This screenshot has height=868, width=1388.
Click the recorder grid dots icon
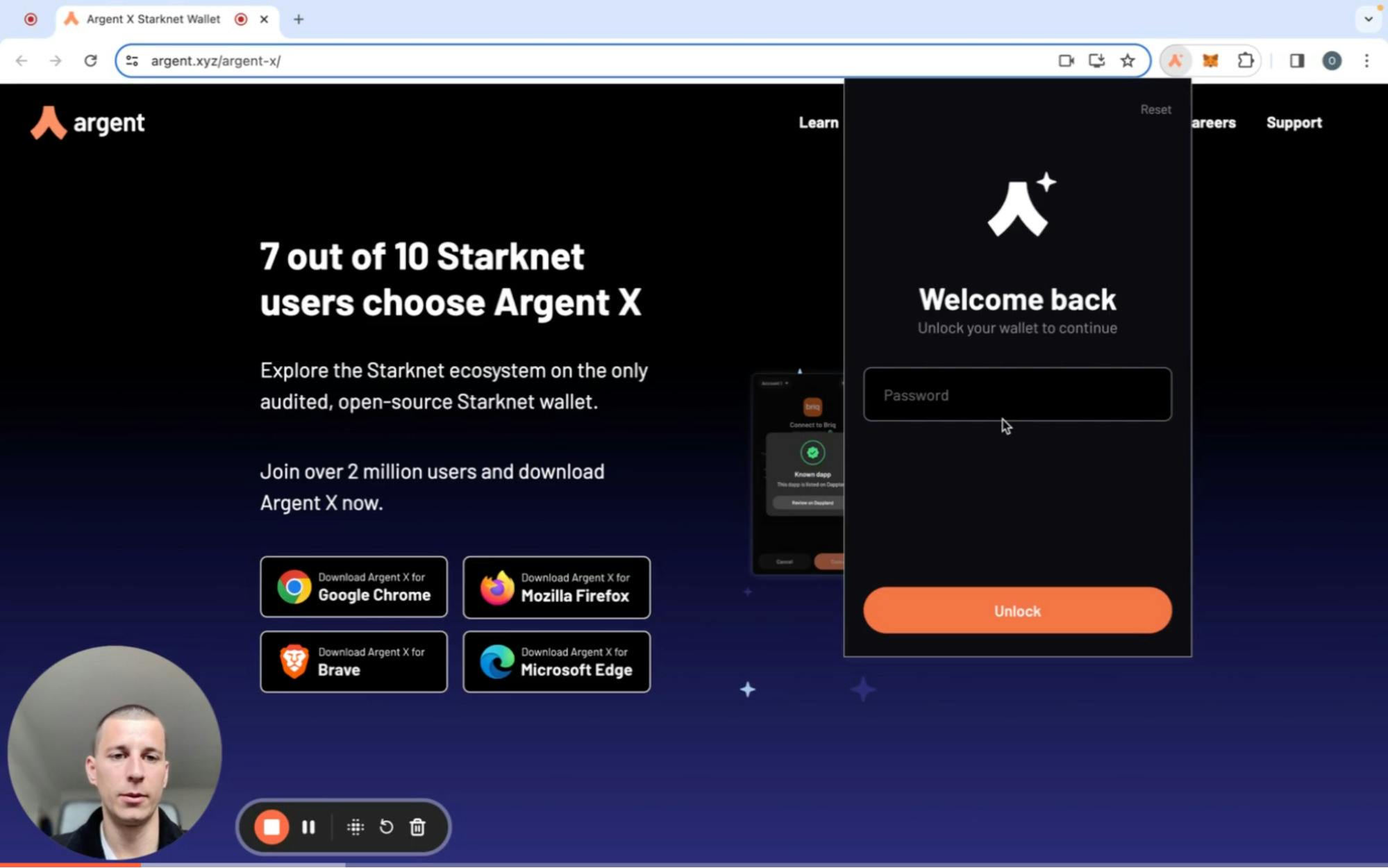356,826
